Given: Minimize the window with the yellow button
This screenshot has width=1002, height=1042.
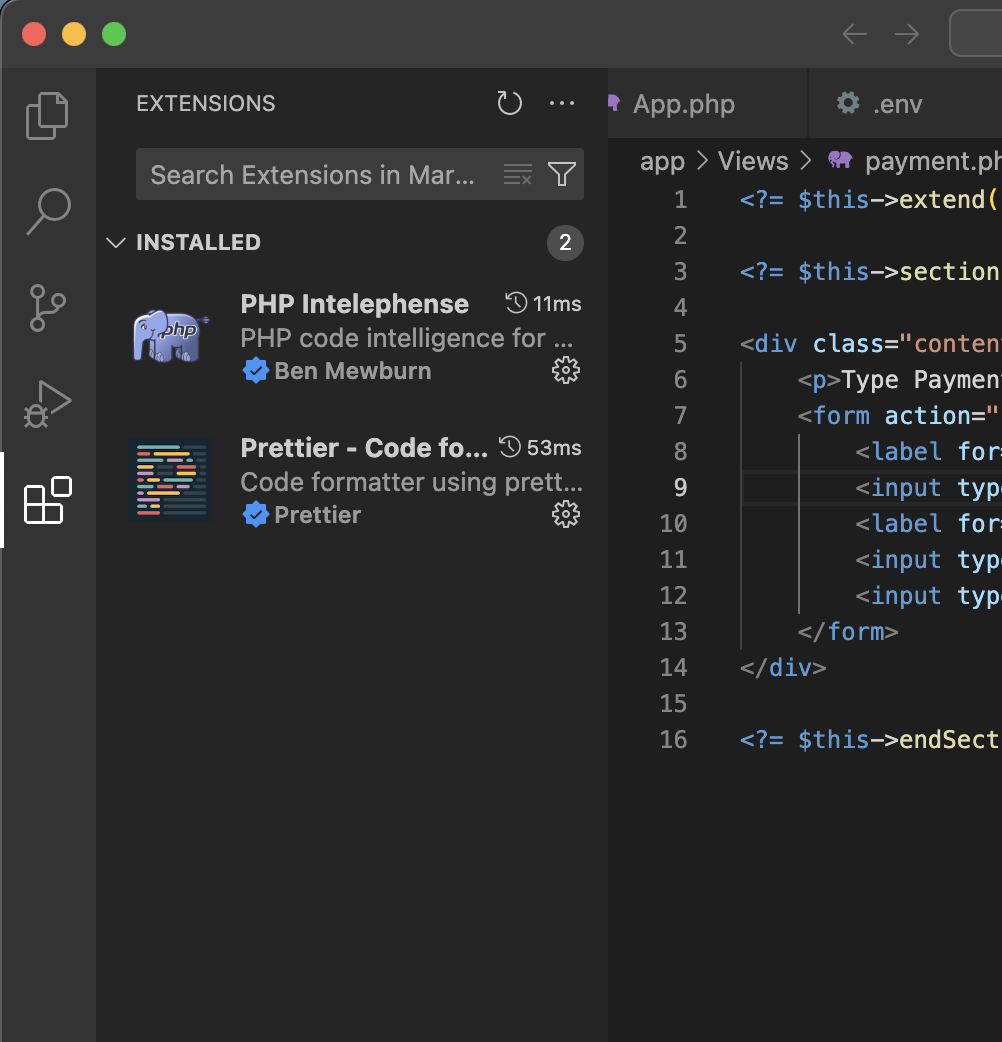Looking at the screenshot, I should [x=74, y=34].
